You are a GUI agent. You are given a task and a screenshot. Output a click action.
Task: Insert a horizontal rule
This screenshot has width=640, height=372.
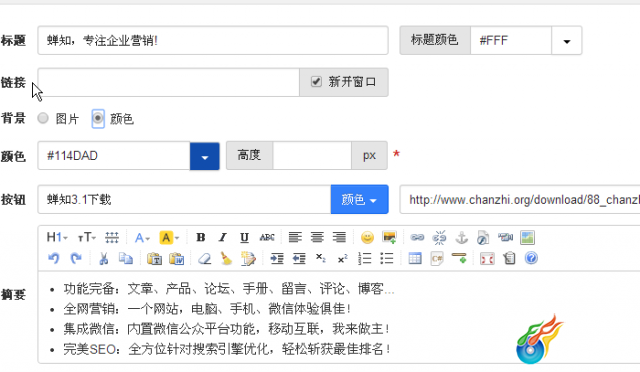pyautogui.click(x=459, y=258)
